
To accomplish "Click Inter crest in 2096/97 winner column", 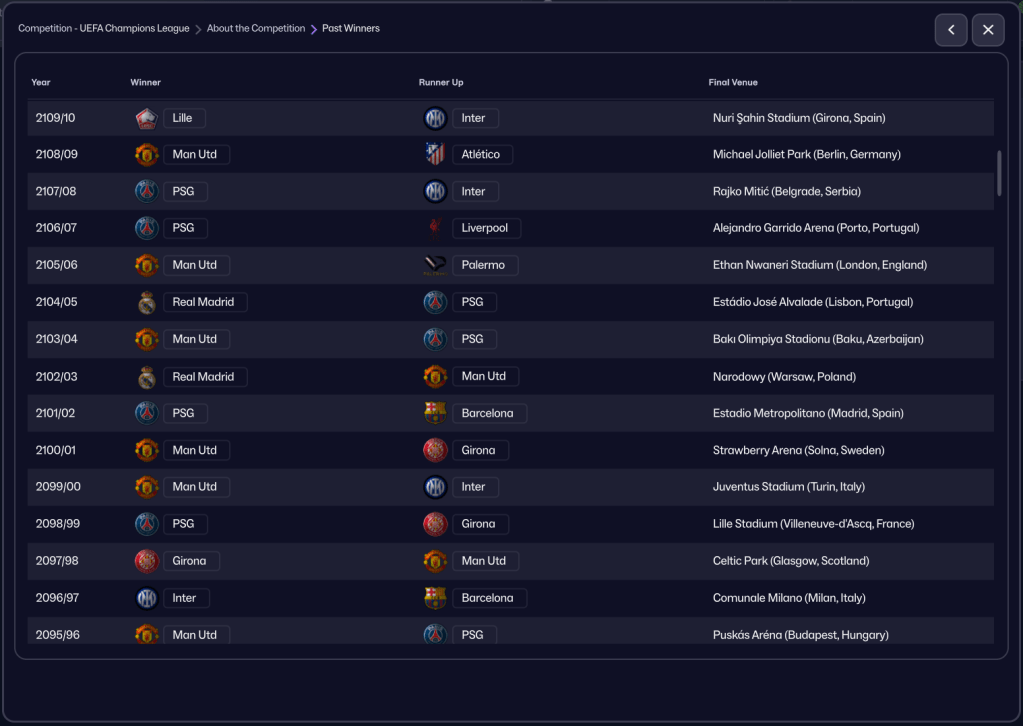I will 146,598.
